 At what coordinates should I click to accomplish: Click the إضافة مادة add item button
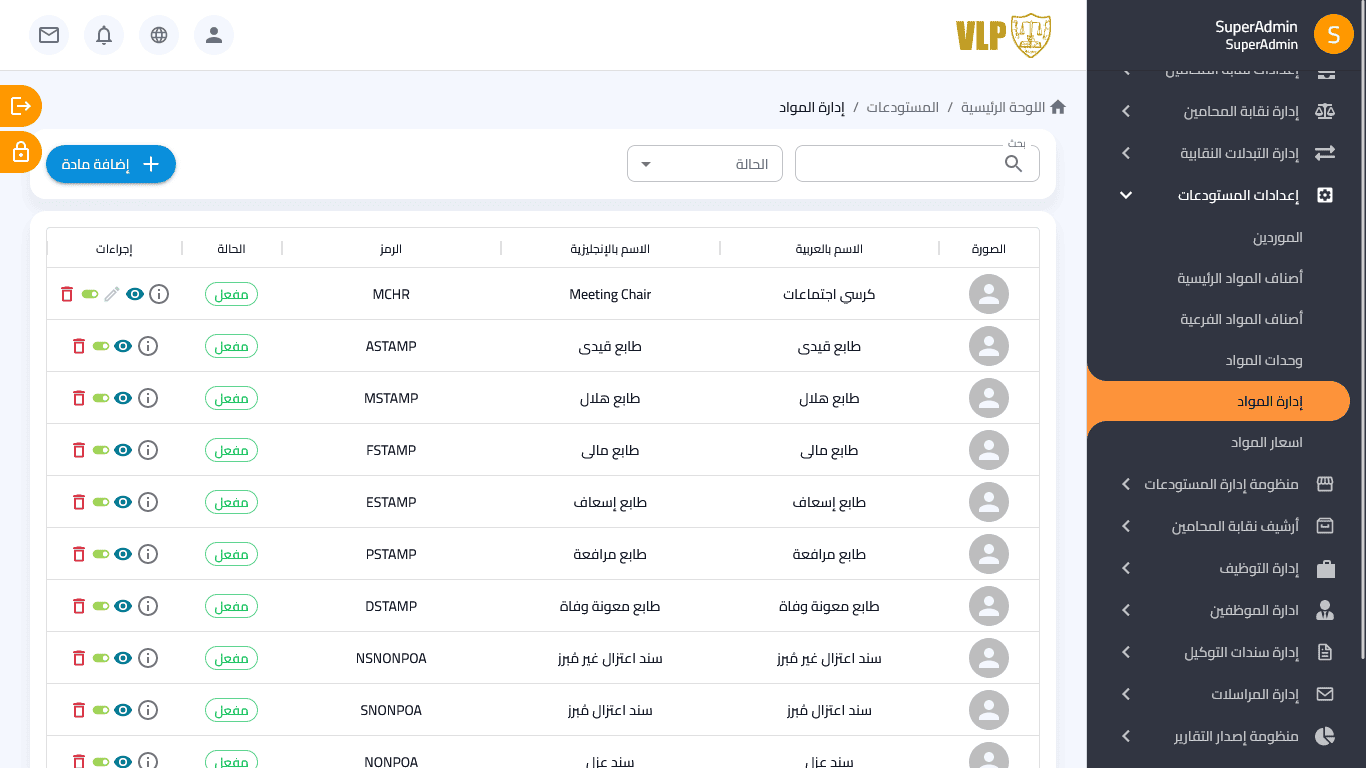pos(111,164)
